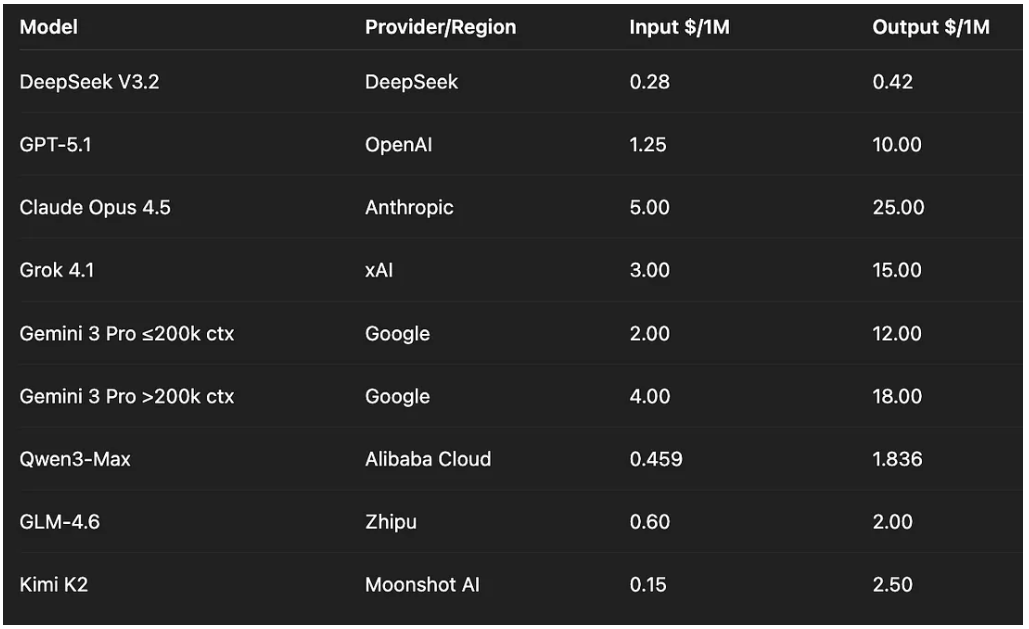Image resolution: width=1029 pixels, height=629 pixels.
Task: Select the 25.00 output price cell
Action: pyautogui.click(x=898, y=208)
